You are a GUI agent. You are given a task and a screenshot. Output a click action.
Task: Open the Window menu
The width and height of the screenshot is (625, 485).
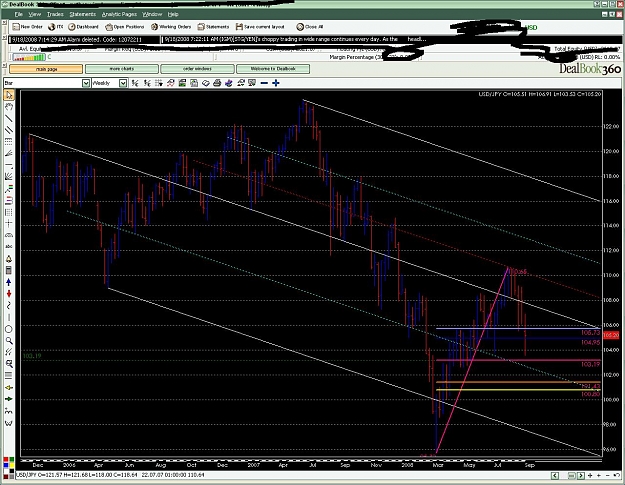pyautogui.click(x=152, y=14)
